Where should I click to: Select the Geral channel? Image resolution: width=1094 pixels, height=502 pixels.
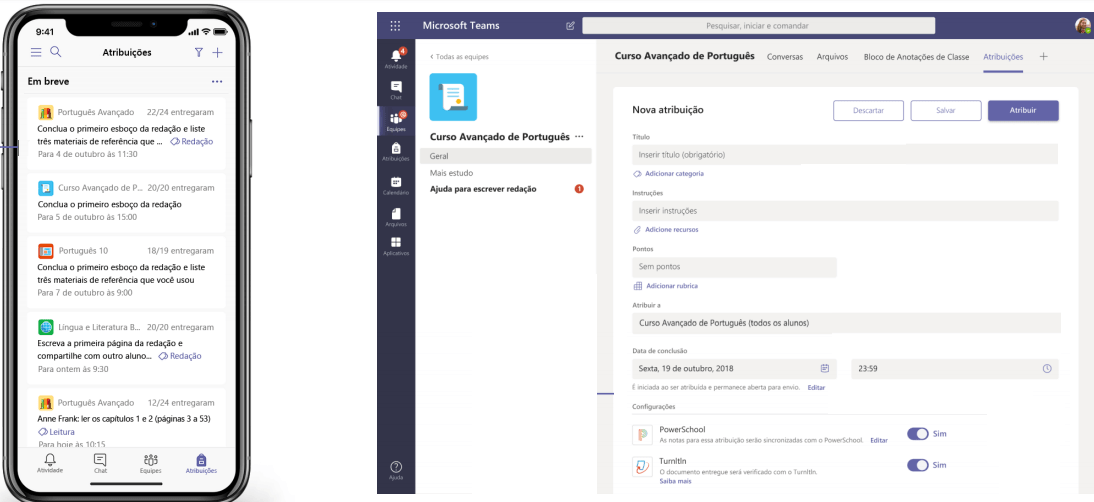pyautogui.click(x=506, y=156)
